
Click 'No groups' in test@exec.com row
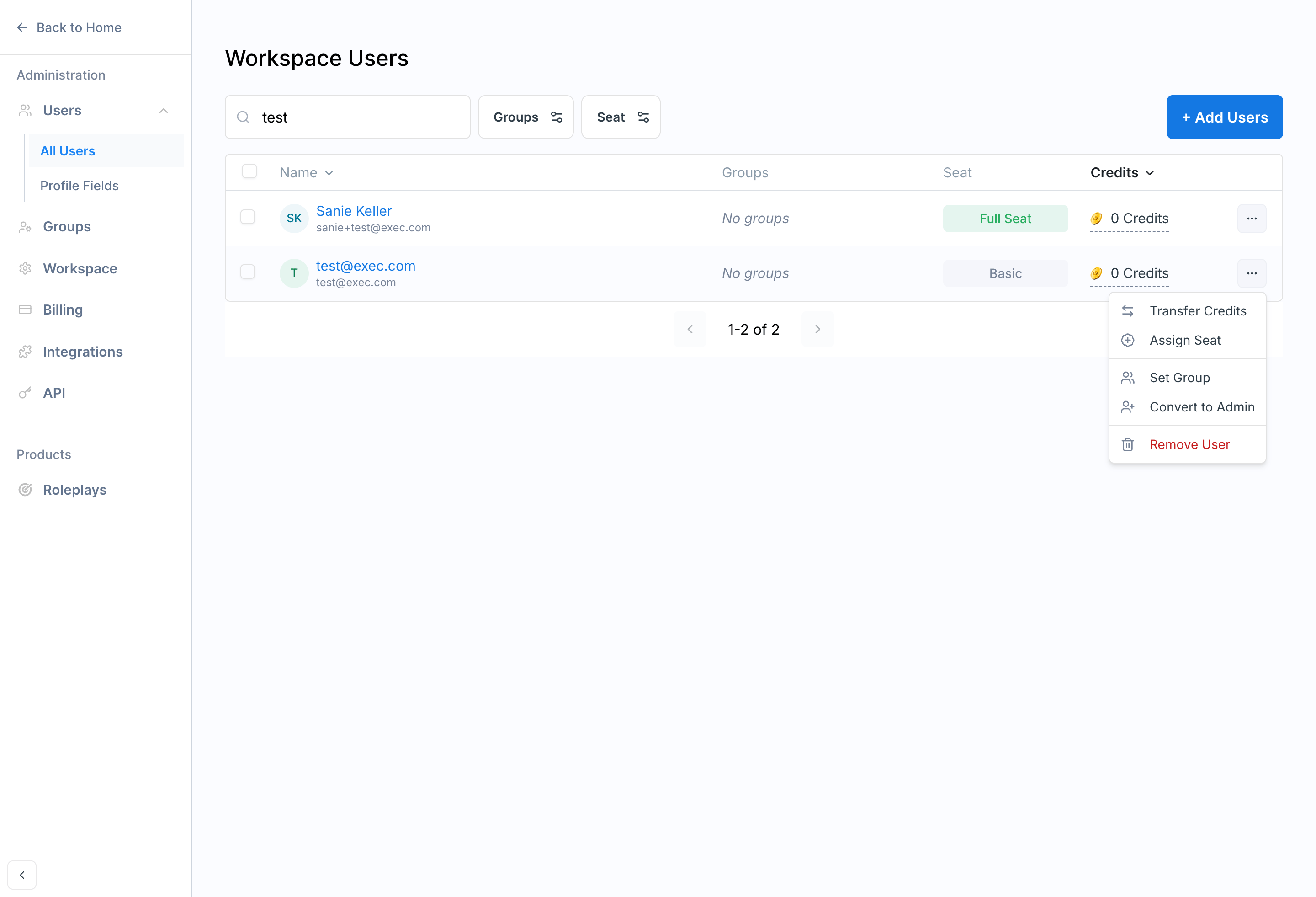[x=755, y=274]
